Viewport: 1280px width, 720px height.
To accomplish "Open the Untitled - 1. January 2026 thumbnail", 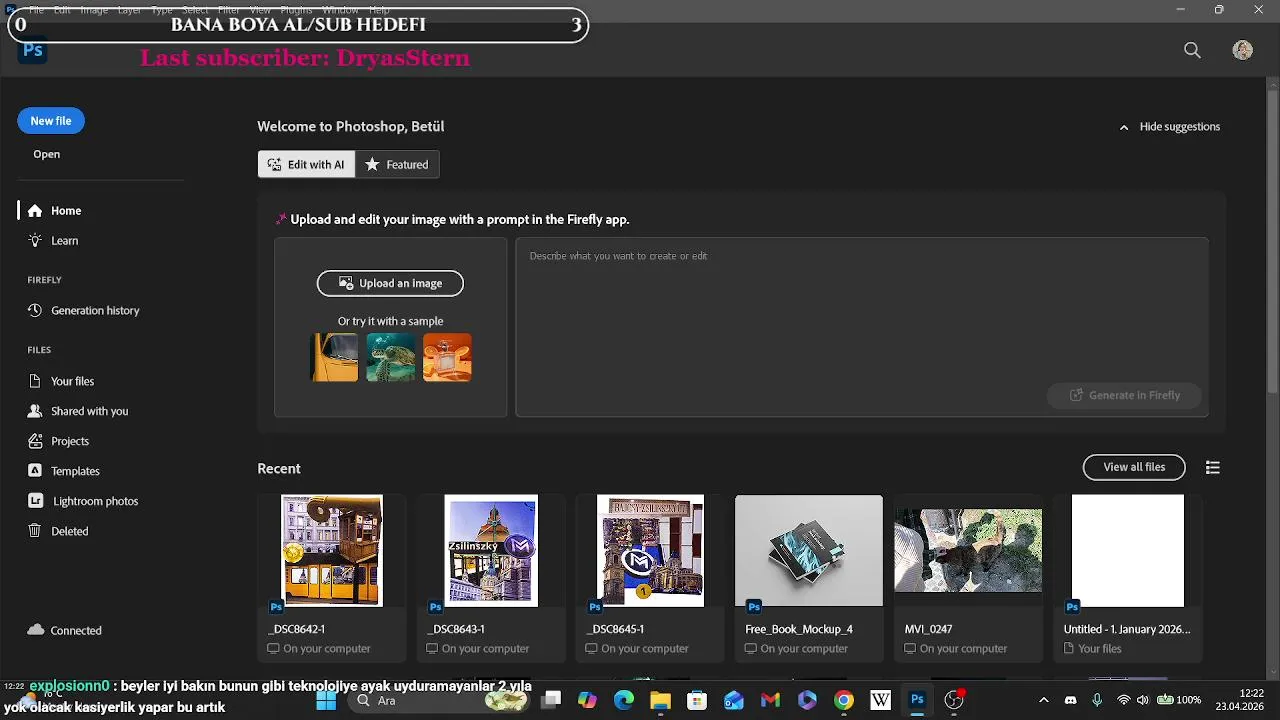I will tap(1128, 551).
